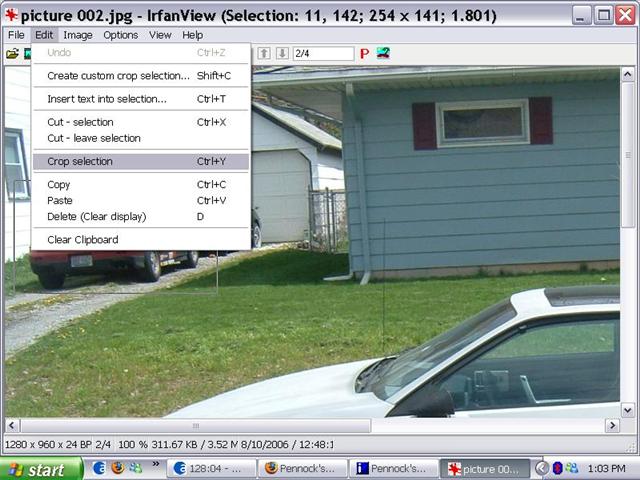Image resolution: width=640 pixels, height=480 pixels.
Task: Click the horizontal scrollbar thumb
Action: click(195, 425)
